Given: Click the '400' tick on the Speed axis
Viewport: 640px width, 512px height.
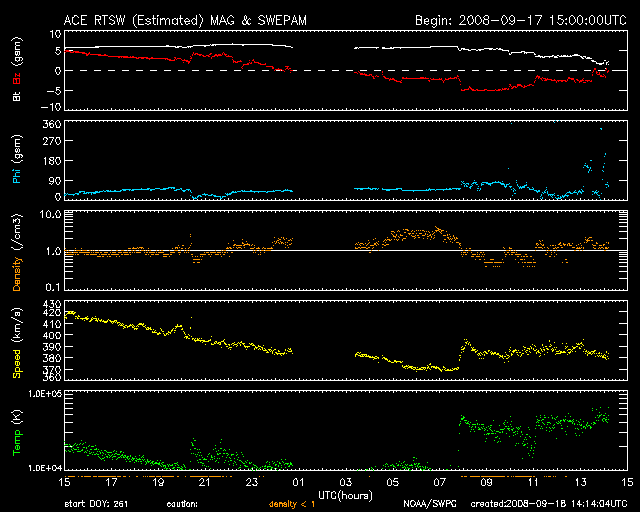Looking at the screenshot, I should (x=52, y=335).
